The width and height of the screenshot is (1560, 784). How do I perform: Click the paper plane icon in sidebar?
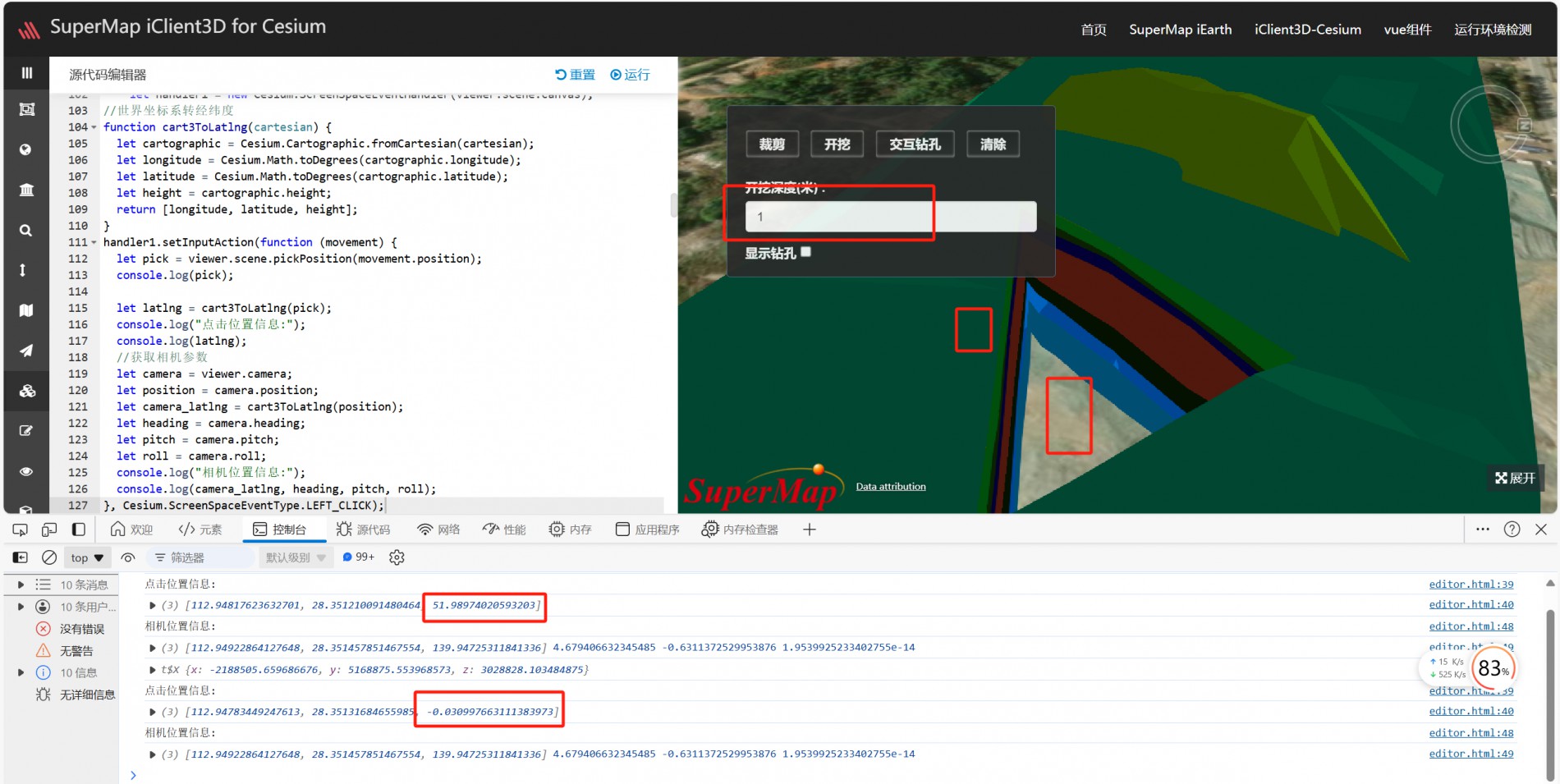[x=26, y=351]
